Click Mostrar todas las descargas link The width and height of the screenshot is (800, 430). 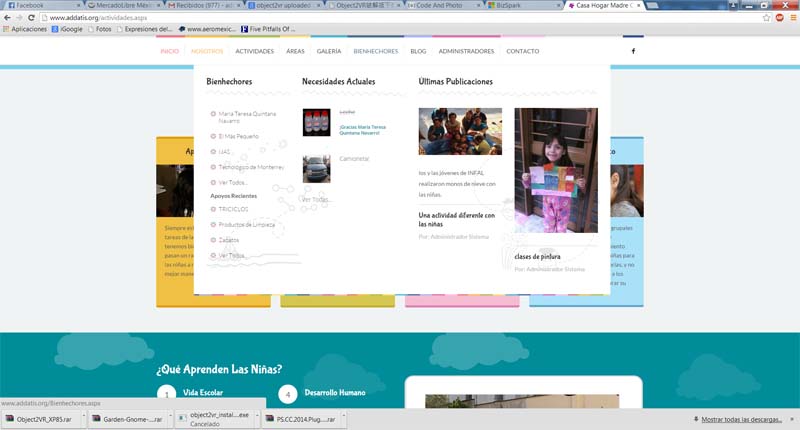[744, 419]
